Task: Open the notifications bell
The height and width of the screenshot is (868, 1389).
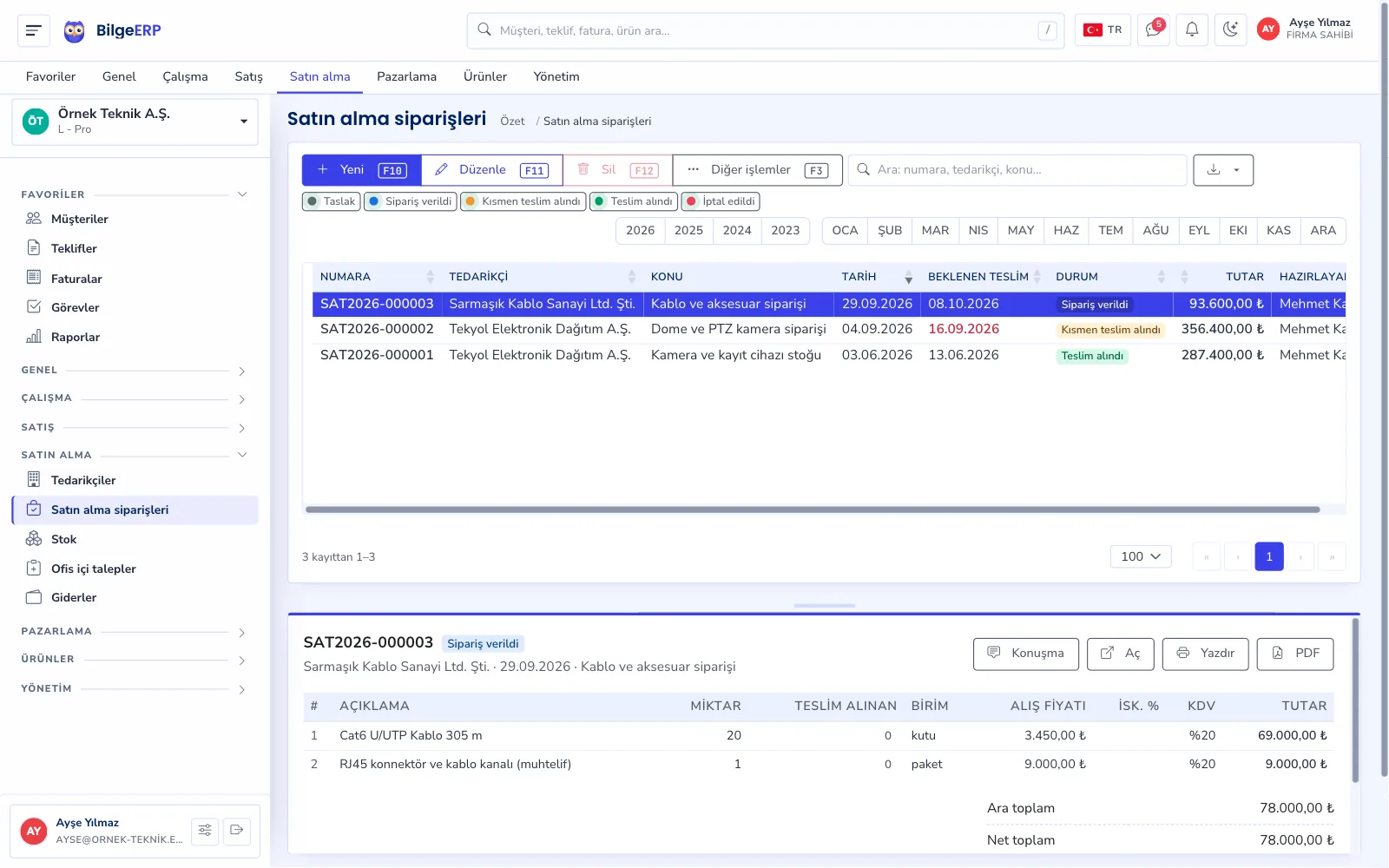Action: [1192, 30]
